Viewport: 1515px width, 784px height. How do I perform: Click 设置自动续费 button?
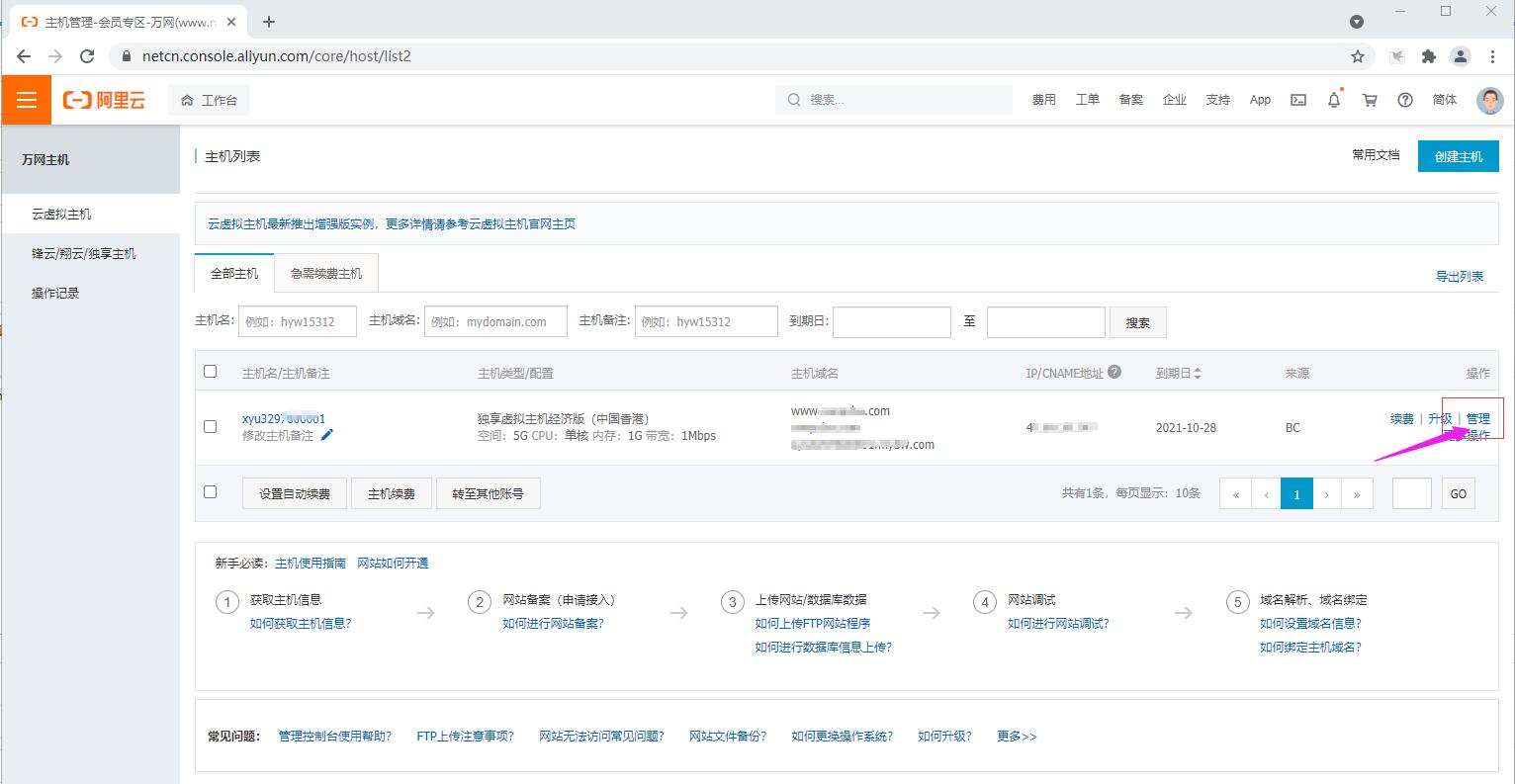(295, 493)
